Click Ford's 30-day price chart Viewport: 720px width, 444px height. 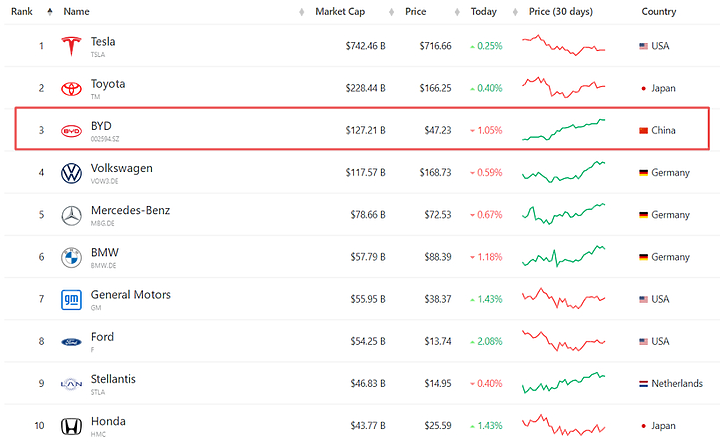click(563, 341)
